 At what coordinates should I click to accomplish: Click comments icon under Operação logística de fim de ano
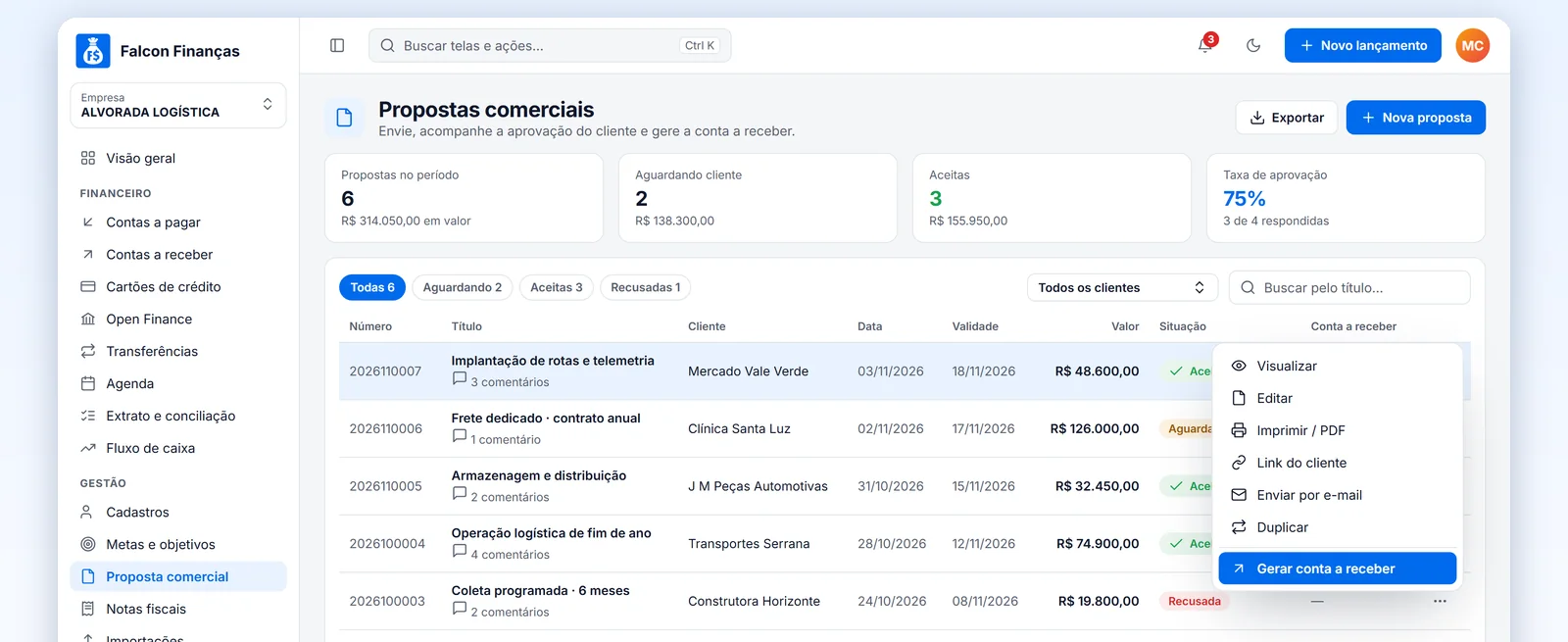click(459, 551)
